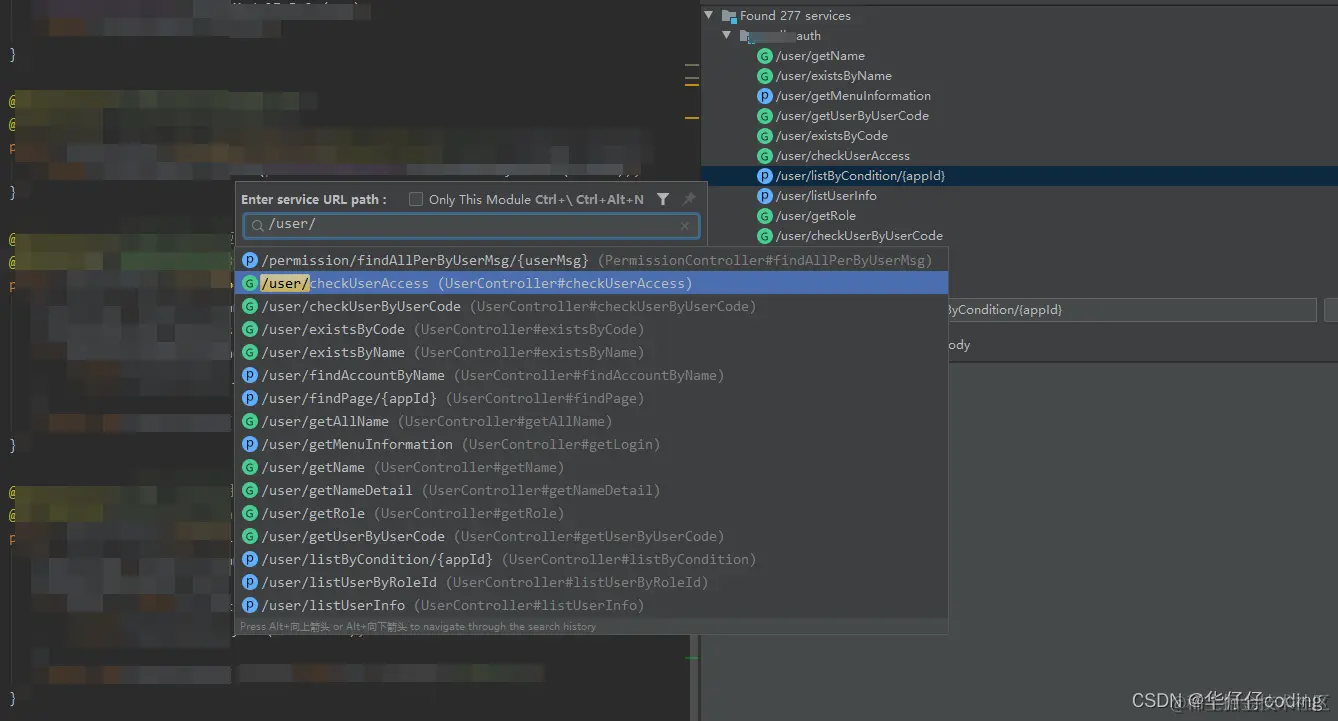1338x721 pixels.
Task: Click P icon of /user/findAccountByName result
Action: (251, 375)
